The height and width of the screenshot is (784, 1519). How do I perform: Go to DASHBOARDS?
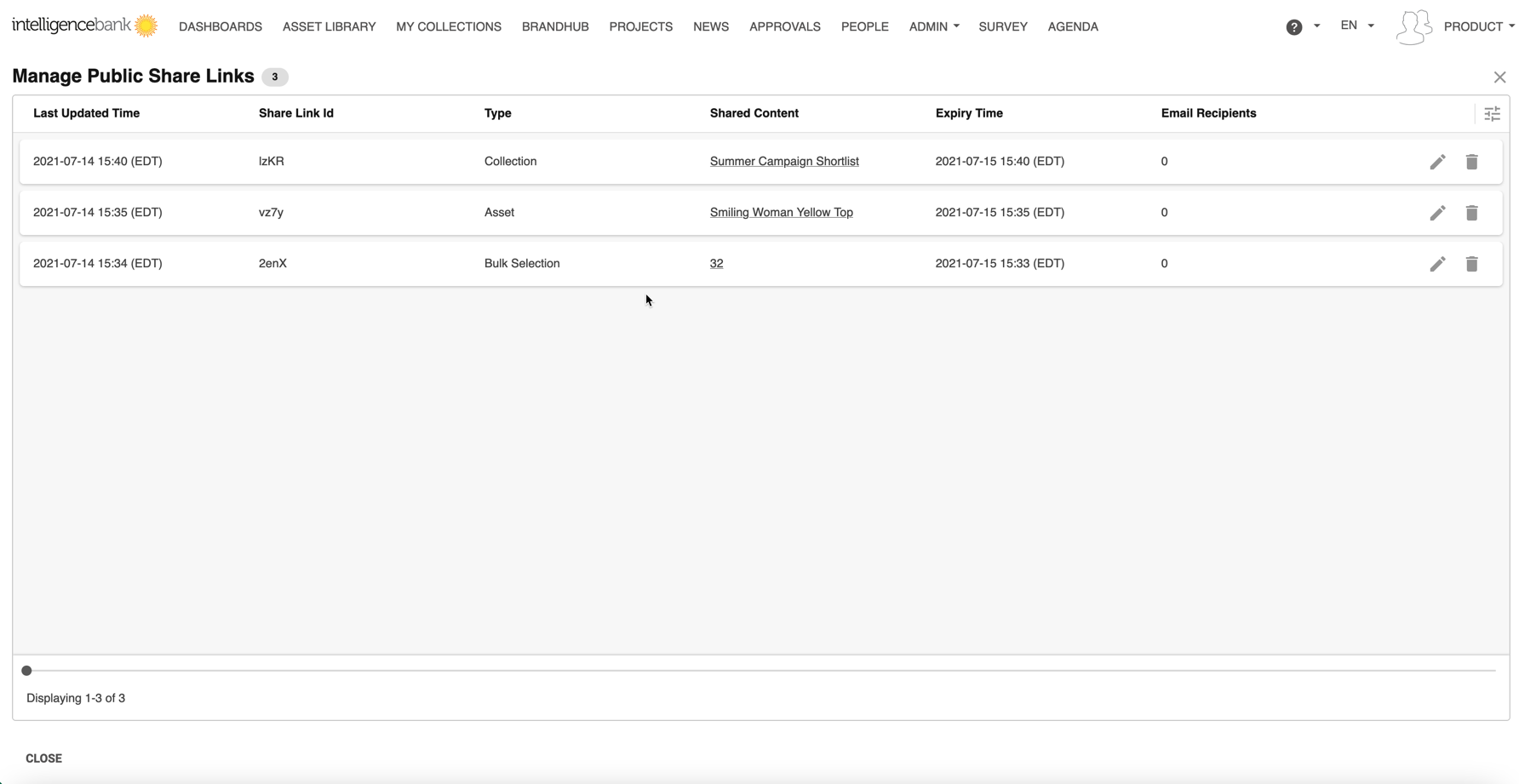(x=221, y=26)
